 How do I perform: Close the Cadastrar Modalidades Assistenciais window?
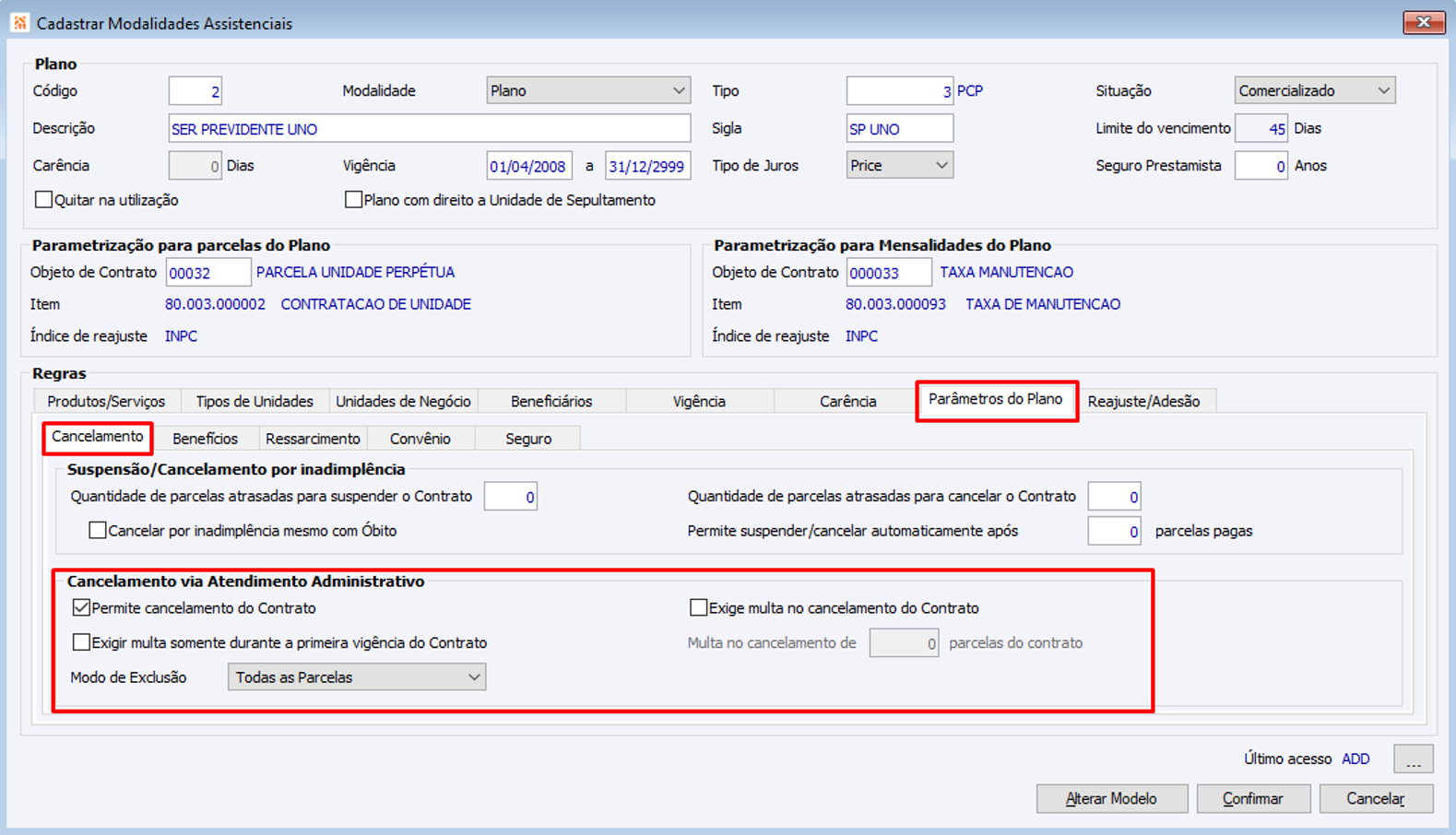(1424, 22)
